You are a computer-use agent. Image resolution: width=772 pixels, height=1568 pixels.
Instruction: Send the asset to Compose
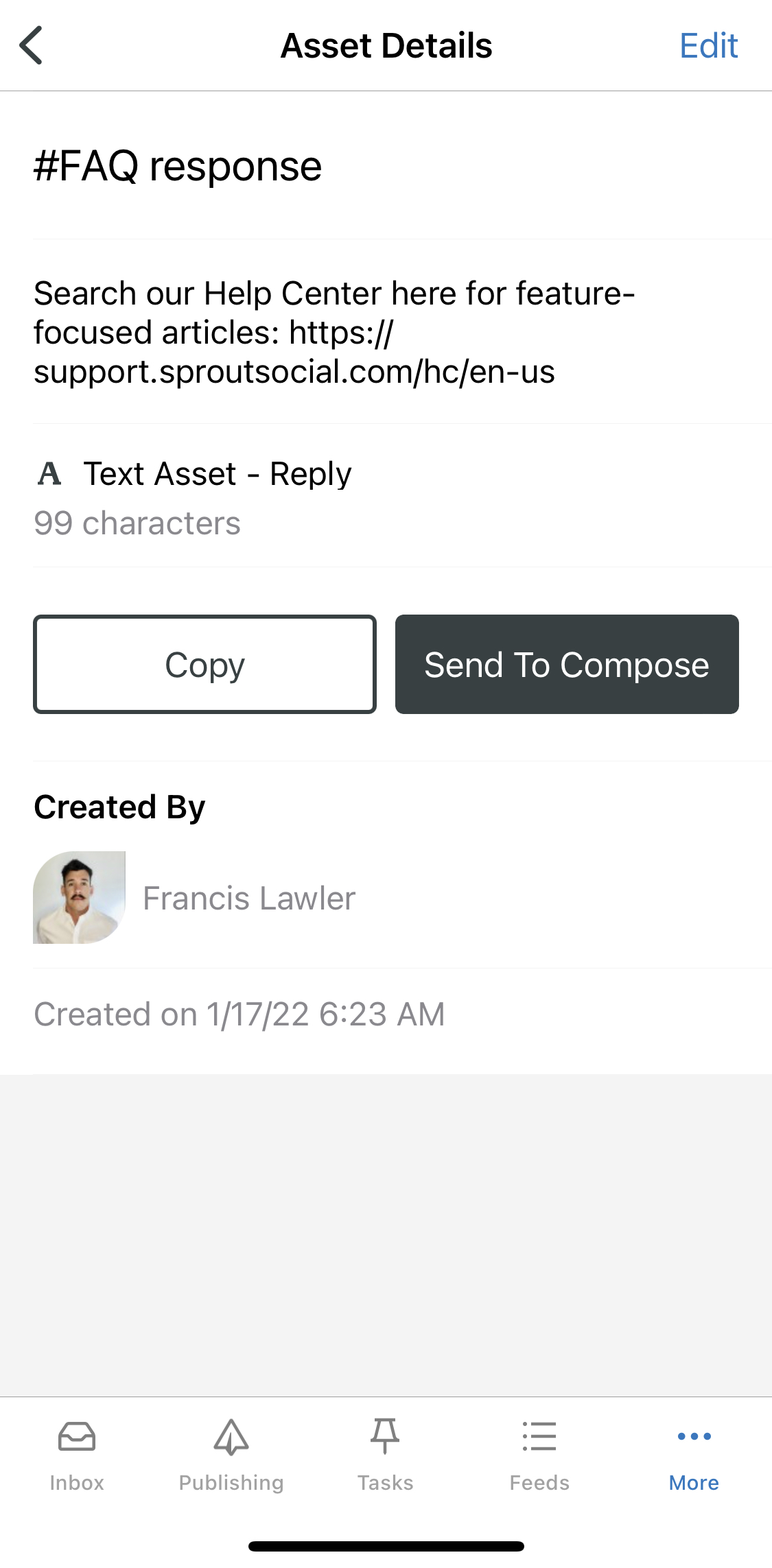[567, 664]
